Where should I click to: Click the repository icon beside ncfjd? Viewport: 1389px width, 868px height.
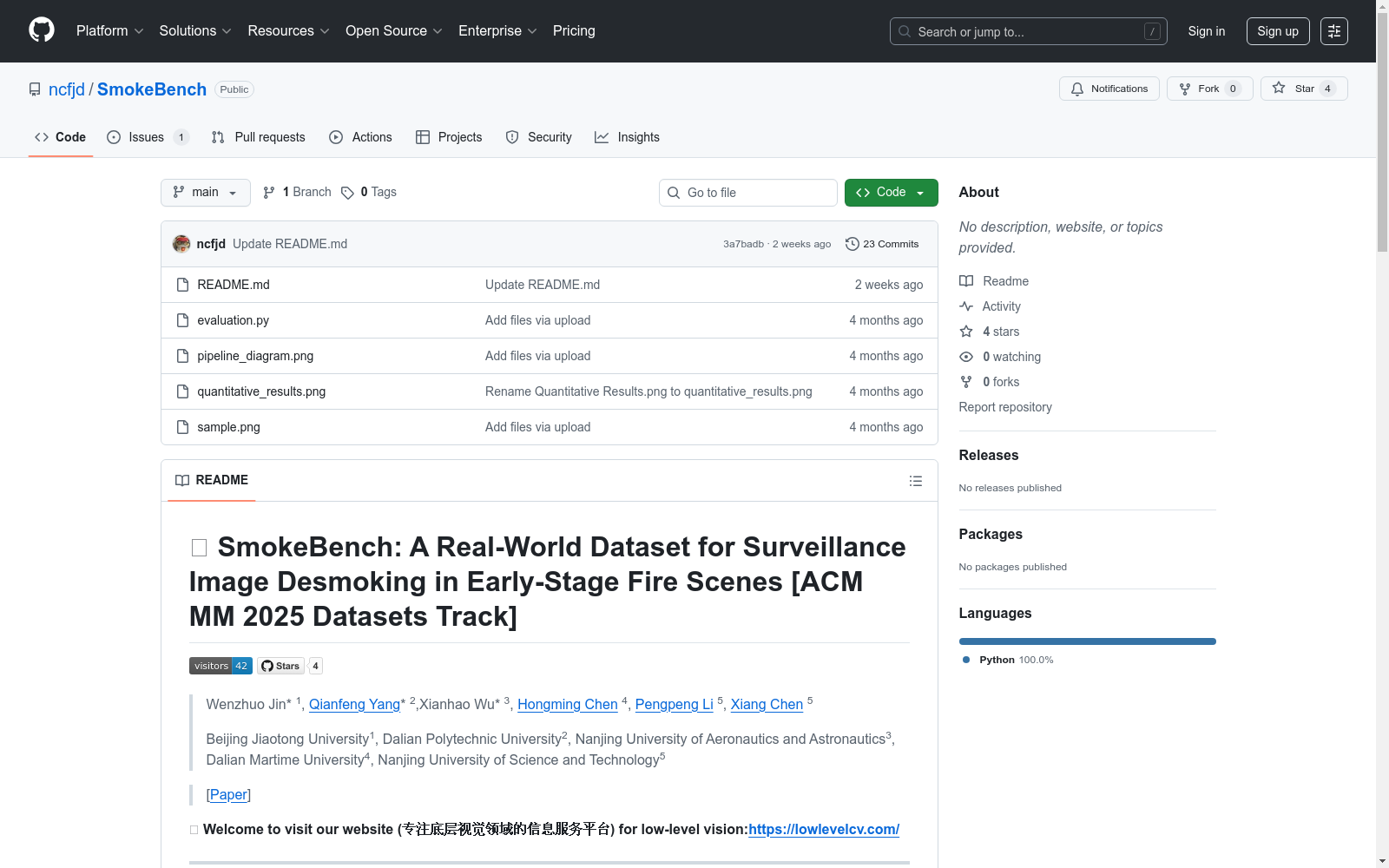(35, 89)
